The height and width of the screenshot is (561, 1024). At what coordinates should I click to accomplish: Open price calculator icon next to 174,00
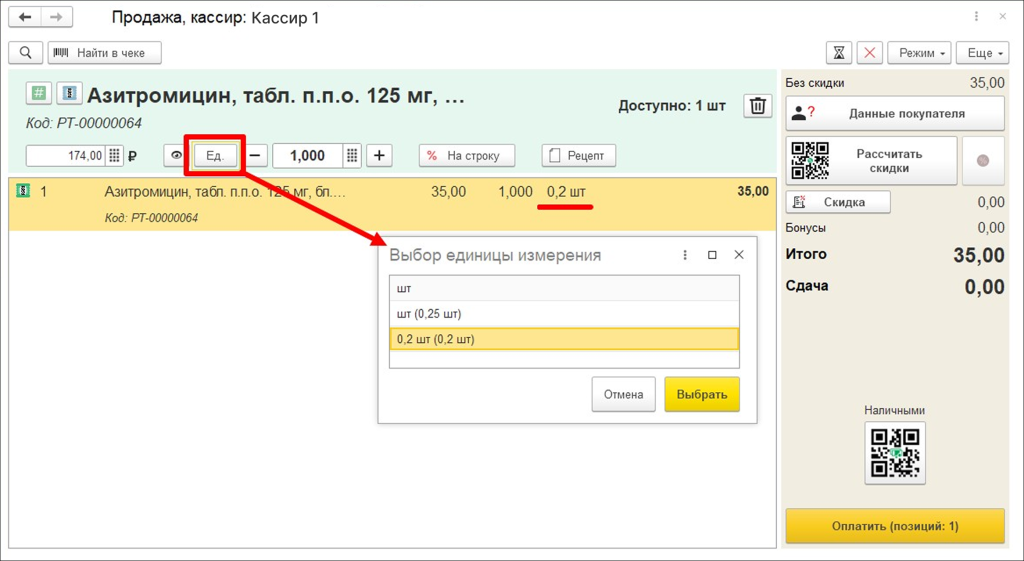116,156
